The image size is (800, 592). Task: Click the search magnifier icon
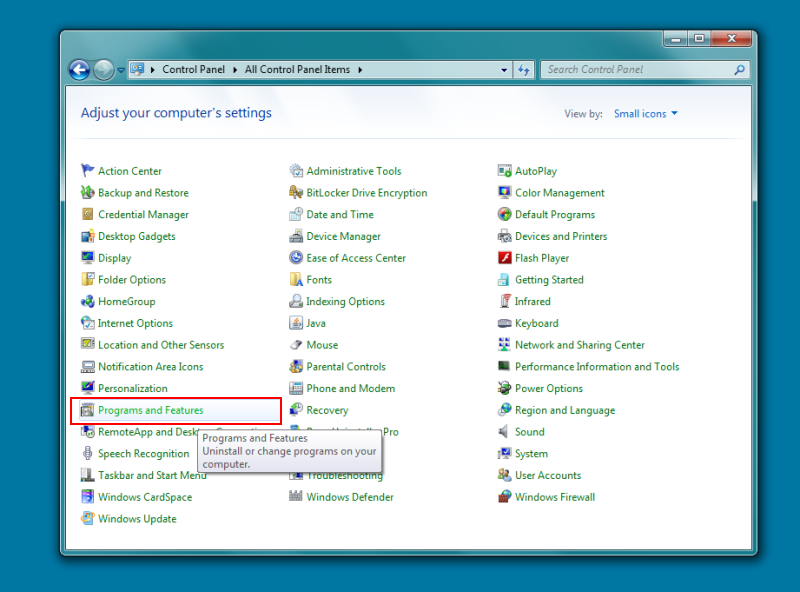(739, 70)
